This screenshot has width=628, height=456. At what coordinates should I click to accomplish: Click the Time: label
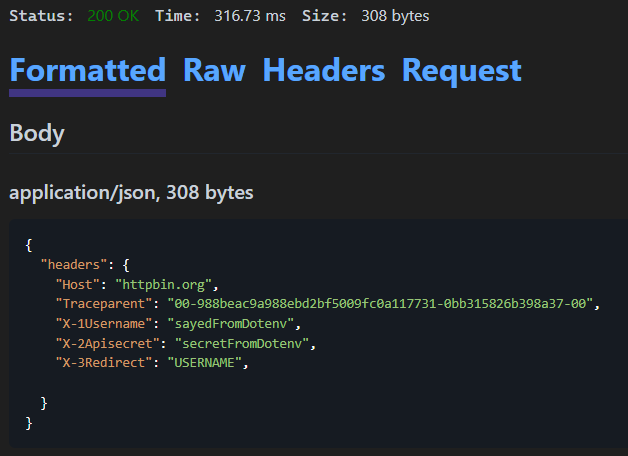(177, 16)
